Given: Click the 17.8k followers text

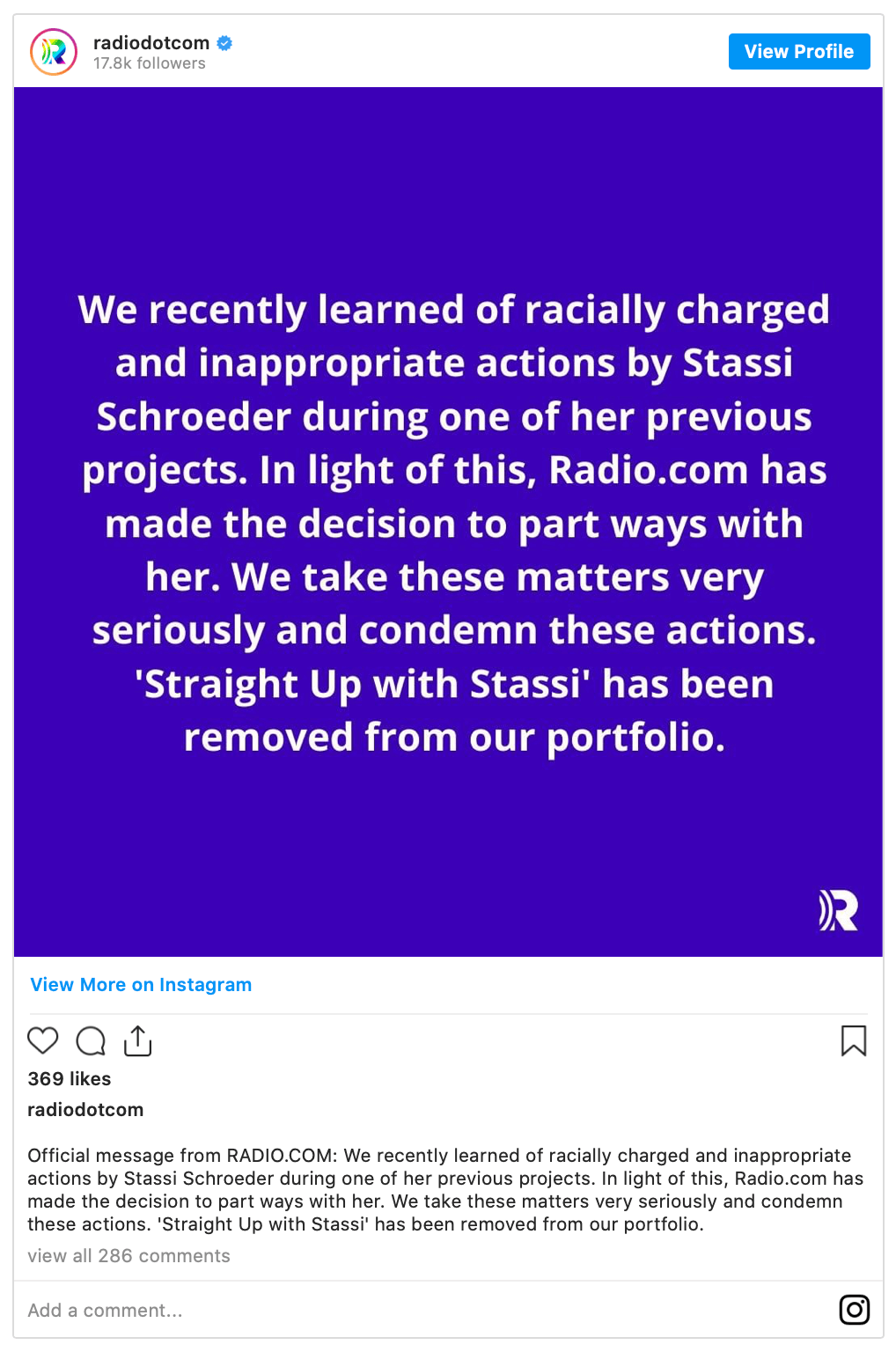Looking at the screenshot, I should [x=150, y=63].
